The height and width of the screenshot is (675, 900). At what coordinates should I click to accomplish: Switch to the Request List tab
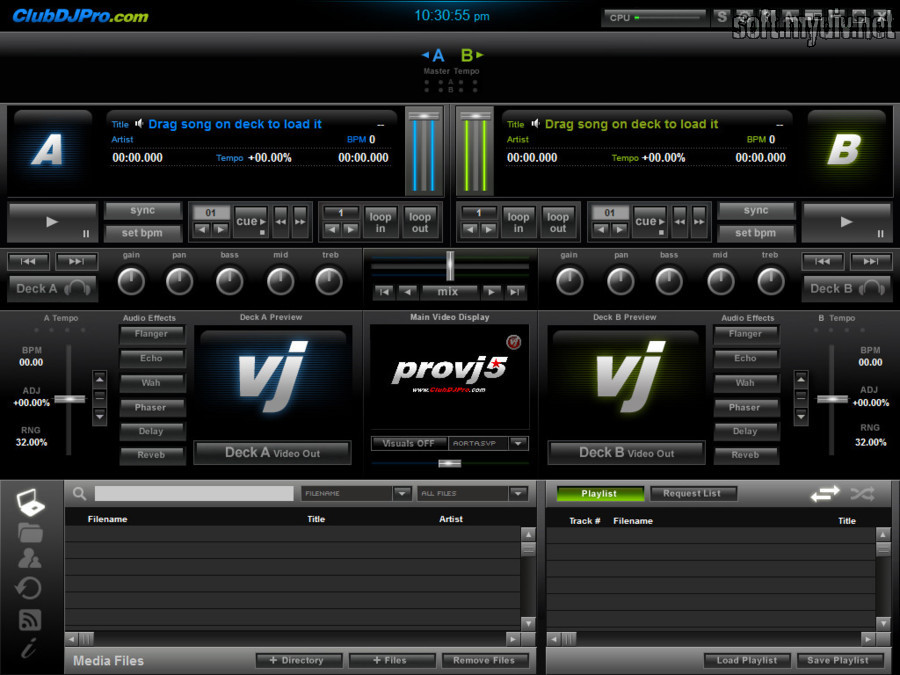(x=692, y=494)
